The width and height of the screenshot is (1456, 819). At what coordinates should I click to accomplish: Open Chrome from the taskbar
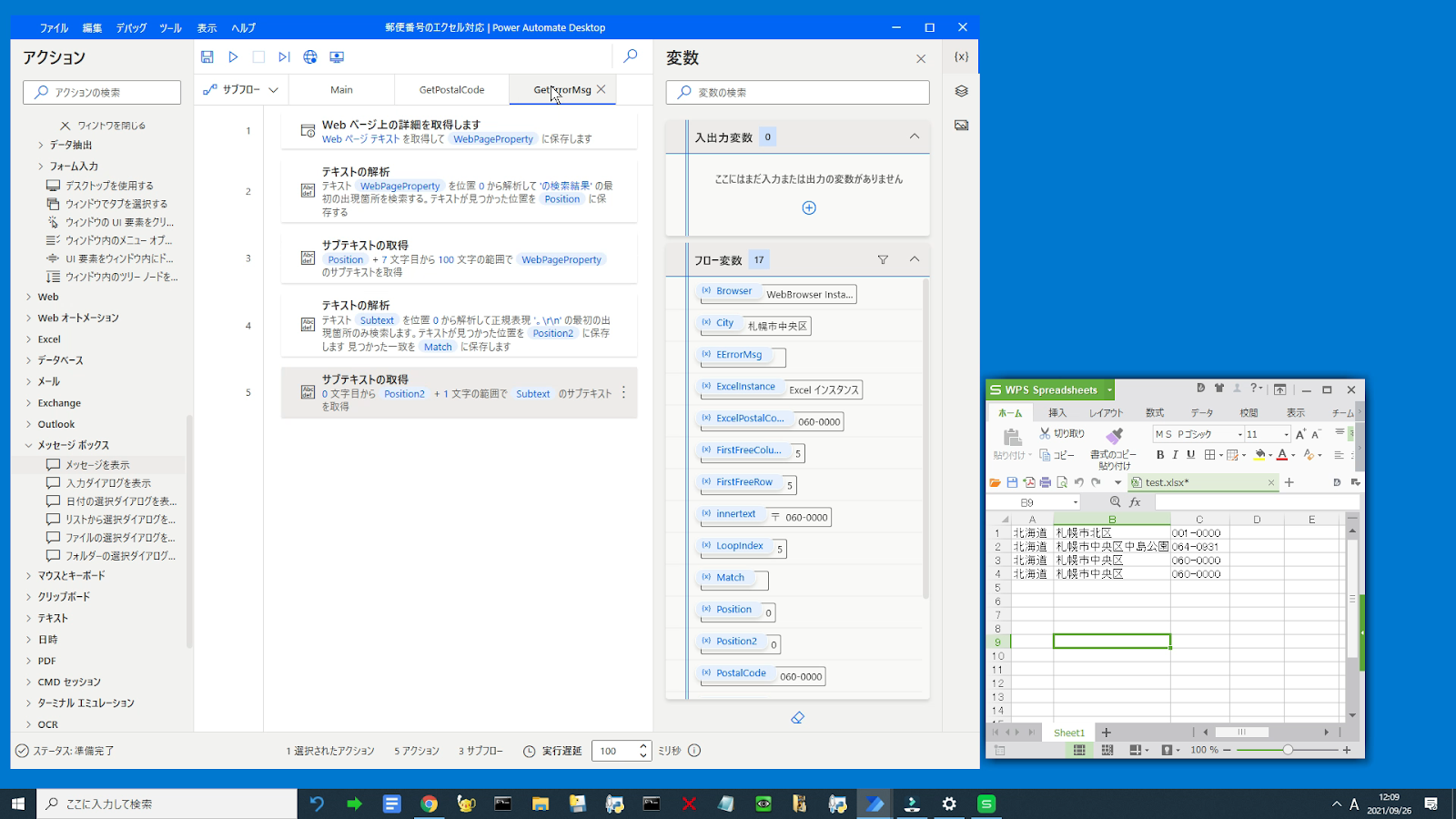coord(429,804)
